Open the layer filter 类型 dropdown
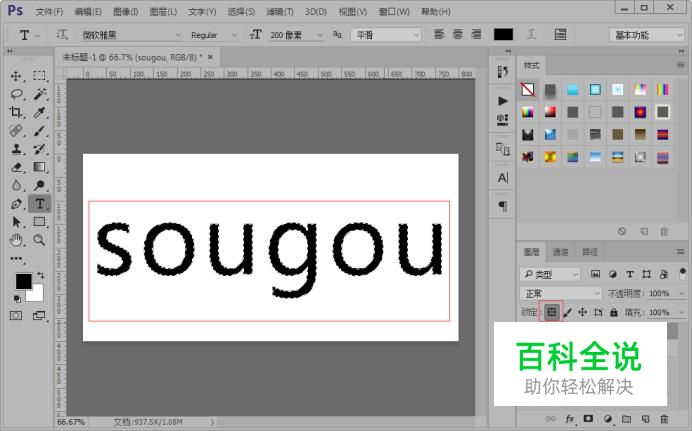The height and width of the screenshot is (431, 692). tap(550, 274)
